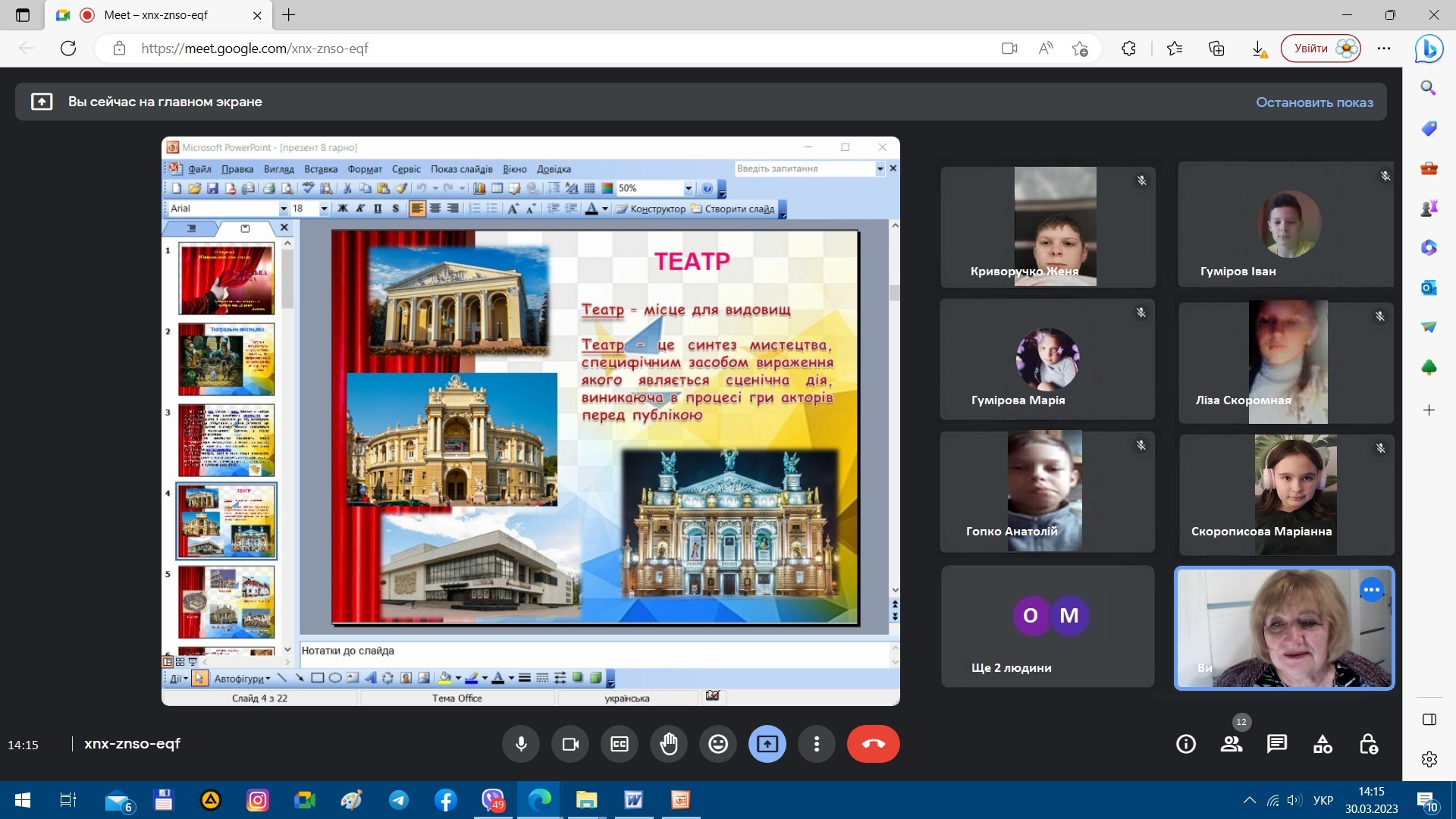The height and width of the screenshot is (819, 1456).
Task: Open the chat with everyone panel
Action: 1277,745
